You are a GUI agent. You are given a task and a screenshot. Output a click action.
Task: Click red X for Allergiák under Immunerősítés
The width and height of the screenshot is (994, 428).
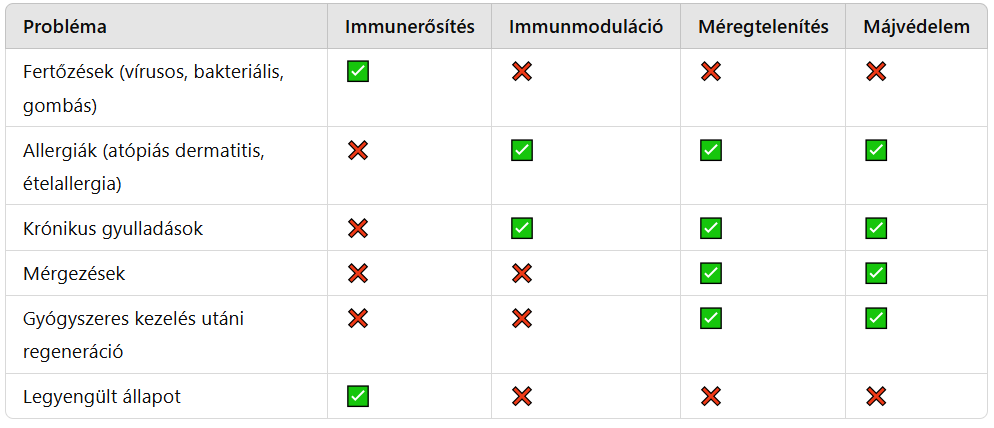[x=358, y=150]
